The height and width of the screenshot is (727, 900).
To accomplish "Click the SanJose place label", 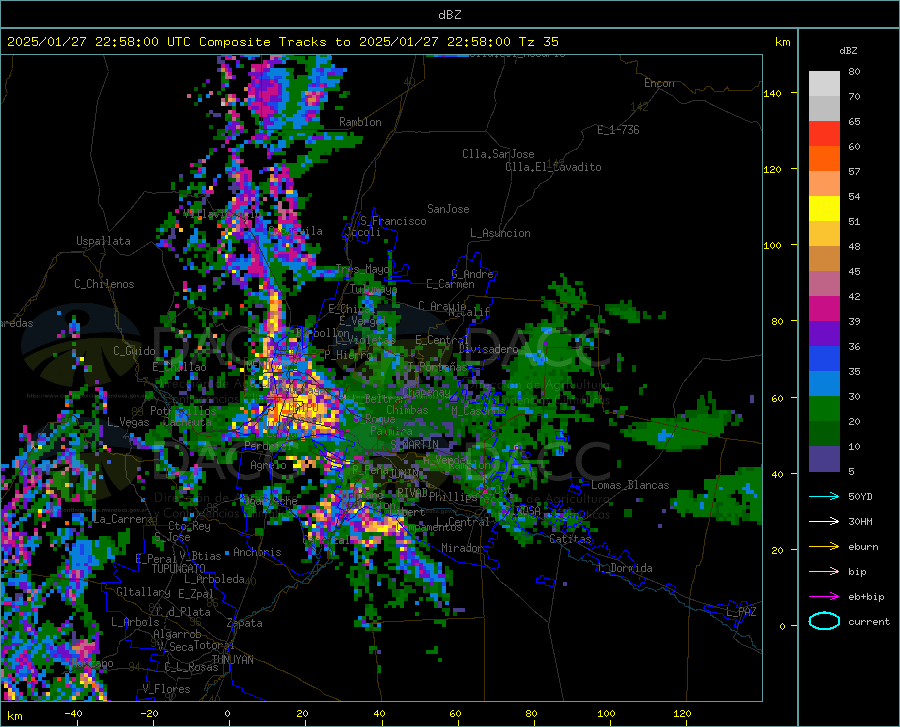I will pyautogui.click(x=448, y=209).
